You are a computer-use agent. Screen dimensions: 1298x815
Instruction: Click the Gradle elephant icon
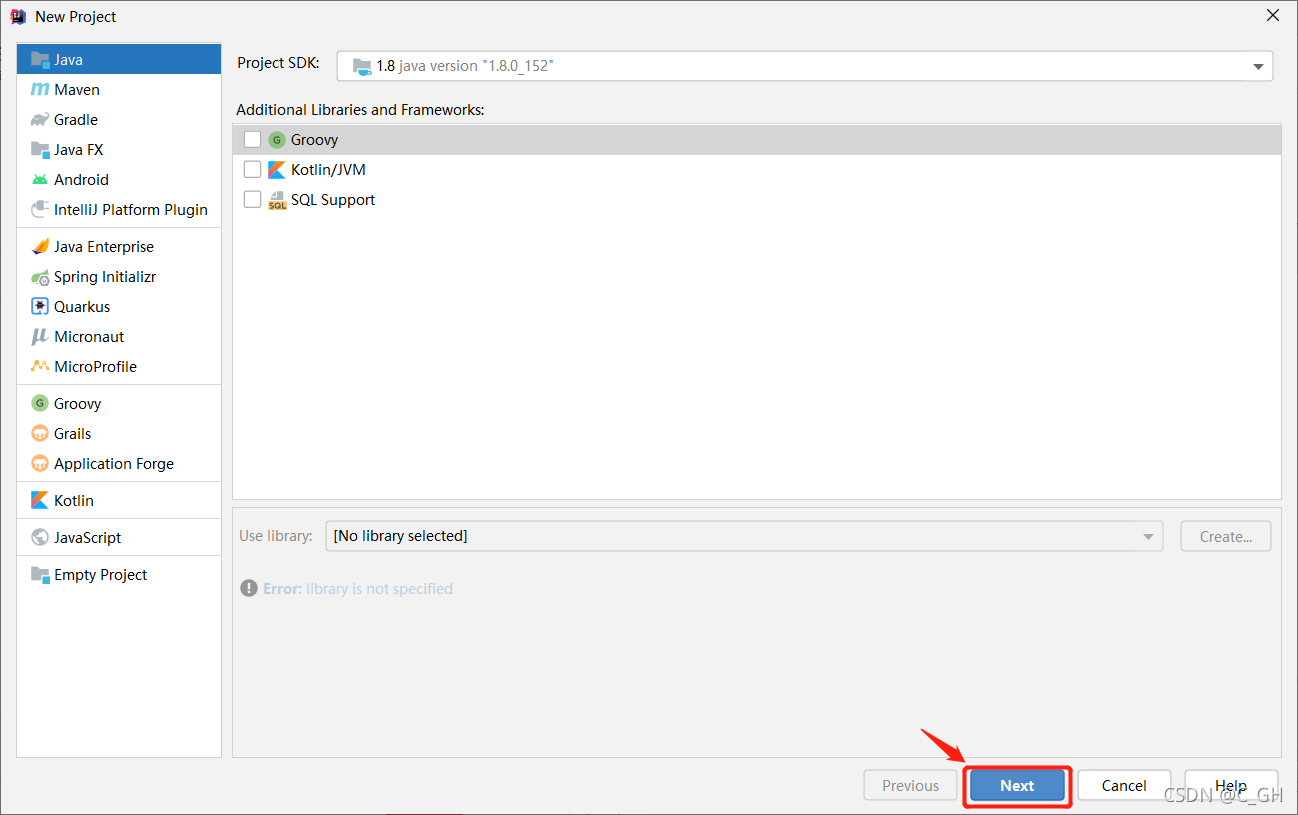point(40,119)
